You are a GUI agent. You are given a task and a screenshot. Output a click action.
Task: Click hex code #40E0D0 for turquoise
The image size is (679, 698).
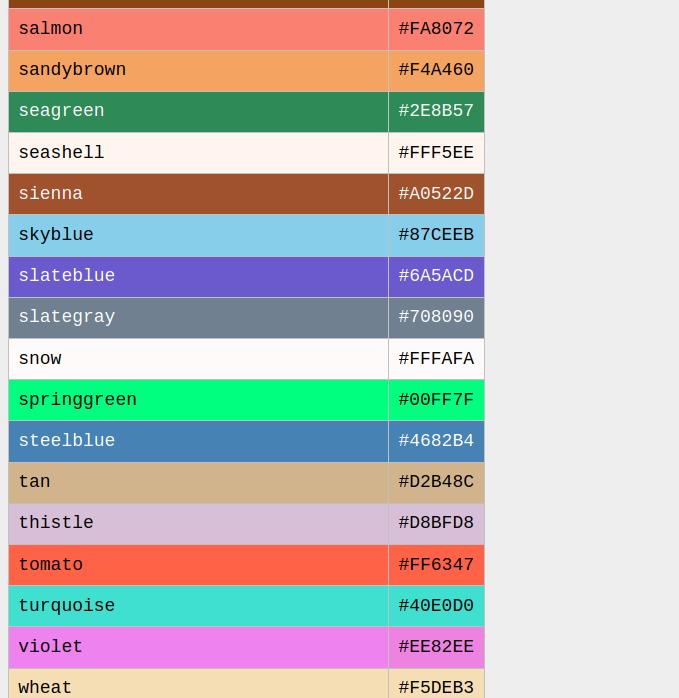pyautogui.click(x=436, y=606)
